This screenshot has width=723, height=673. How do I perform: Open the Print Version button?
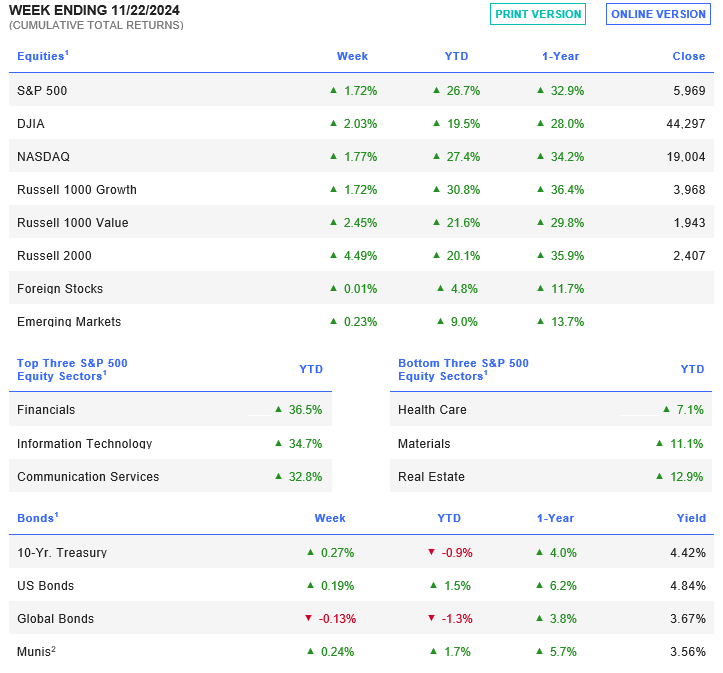click(x=538, y=14)
